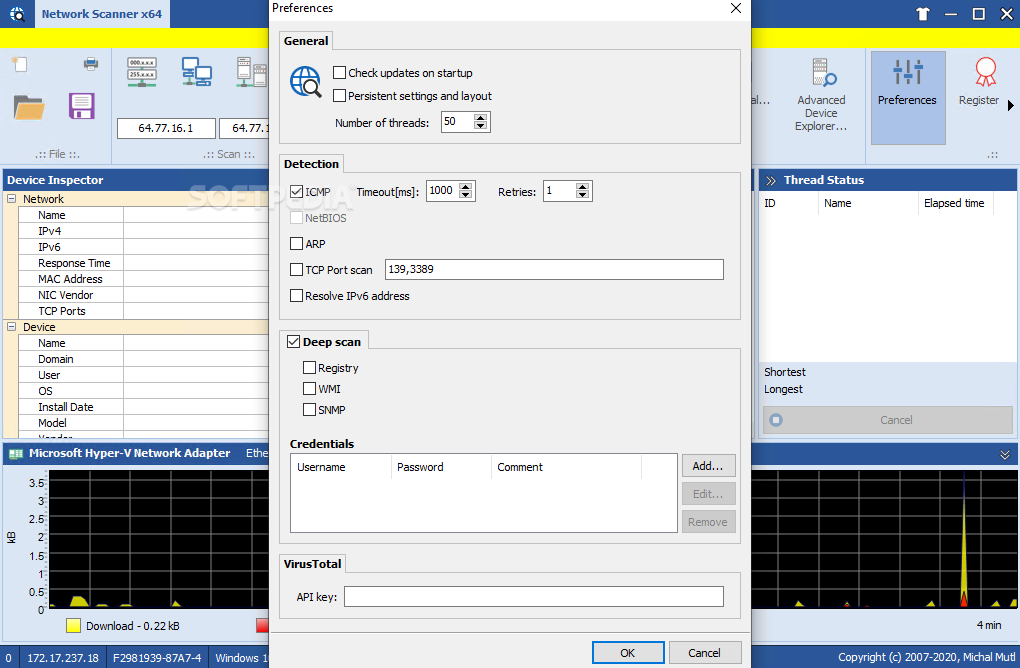The width and height of the screenshot is (1020, 668).
Task: Open the folder icon in File group
Action: tap(29, 107)
